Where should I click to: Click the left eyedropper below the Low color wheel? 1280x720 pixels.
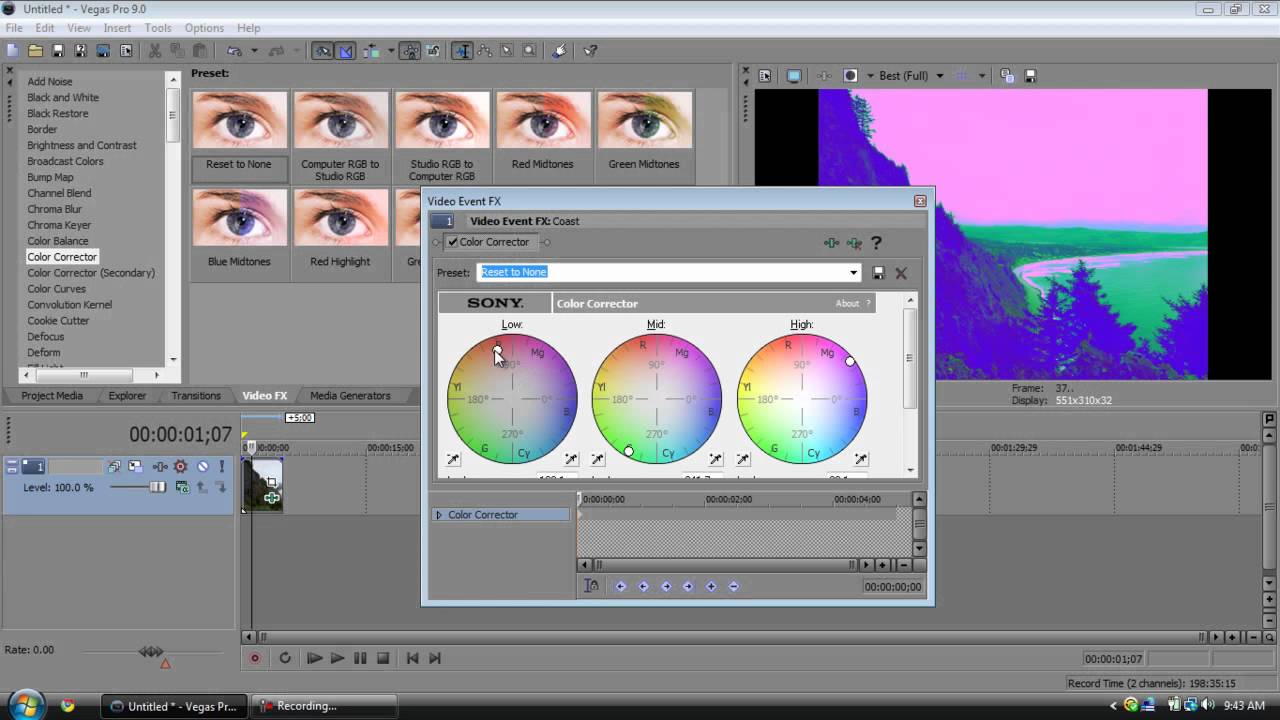(x=453, y=459)
